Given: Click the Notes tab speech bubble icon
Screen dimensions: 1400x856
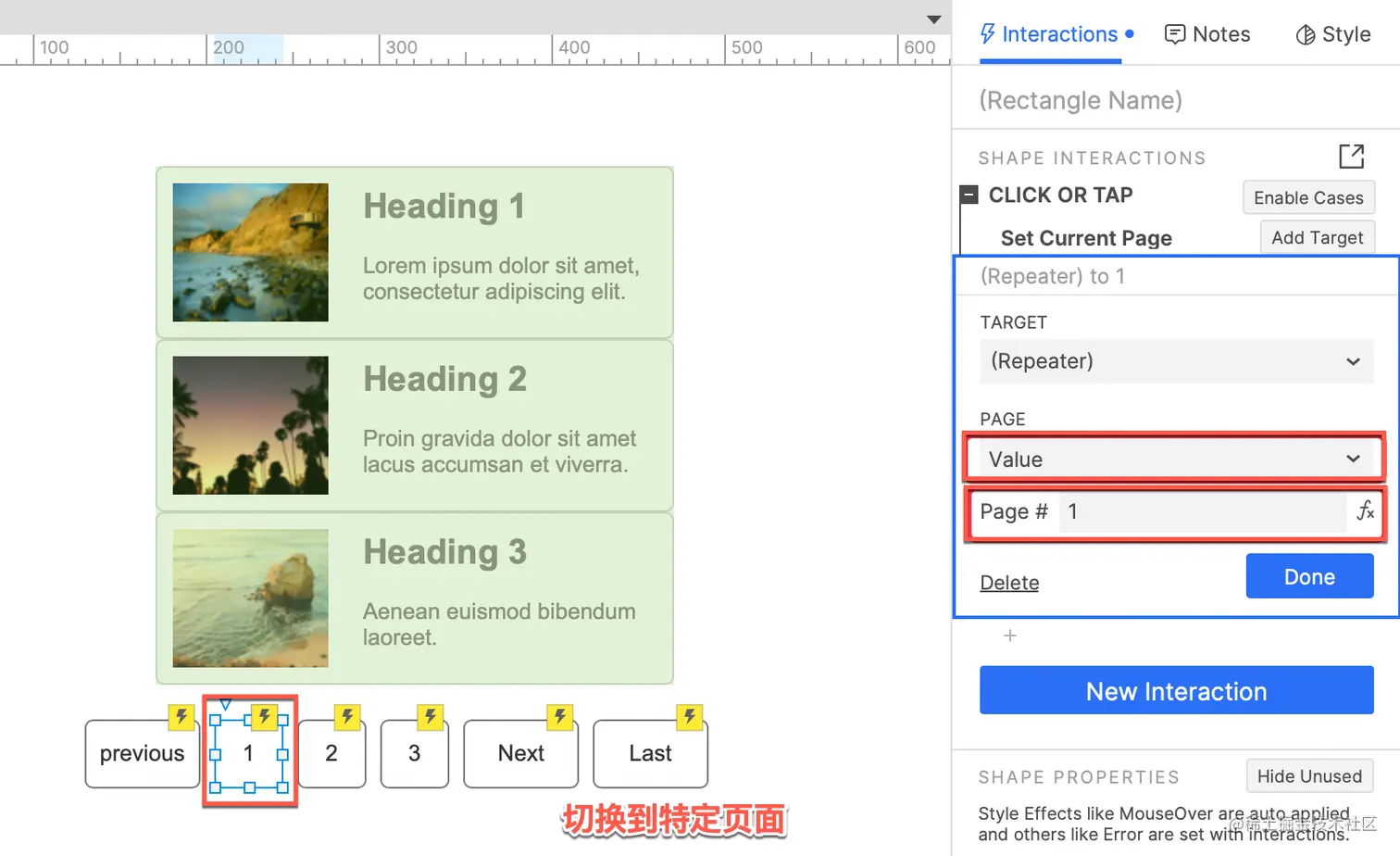Looking at the screenshot, I should (x=1174, y=35).
